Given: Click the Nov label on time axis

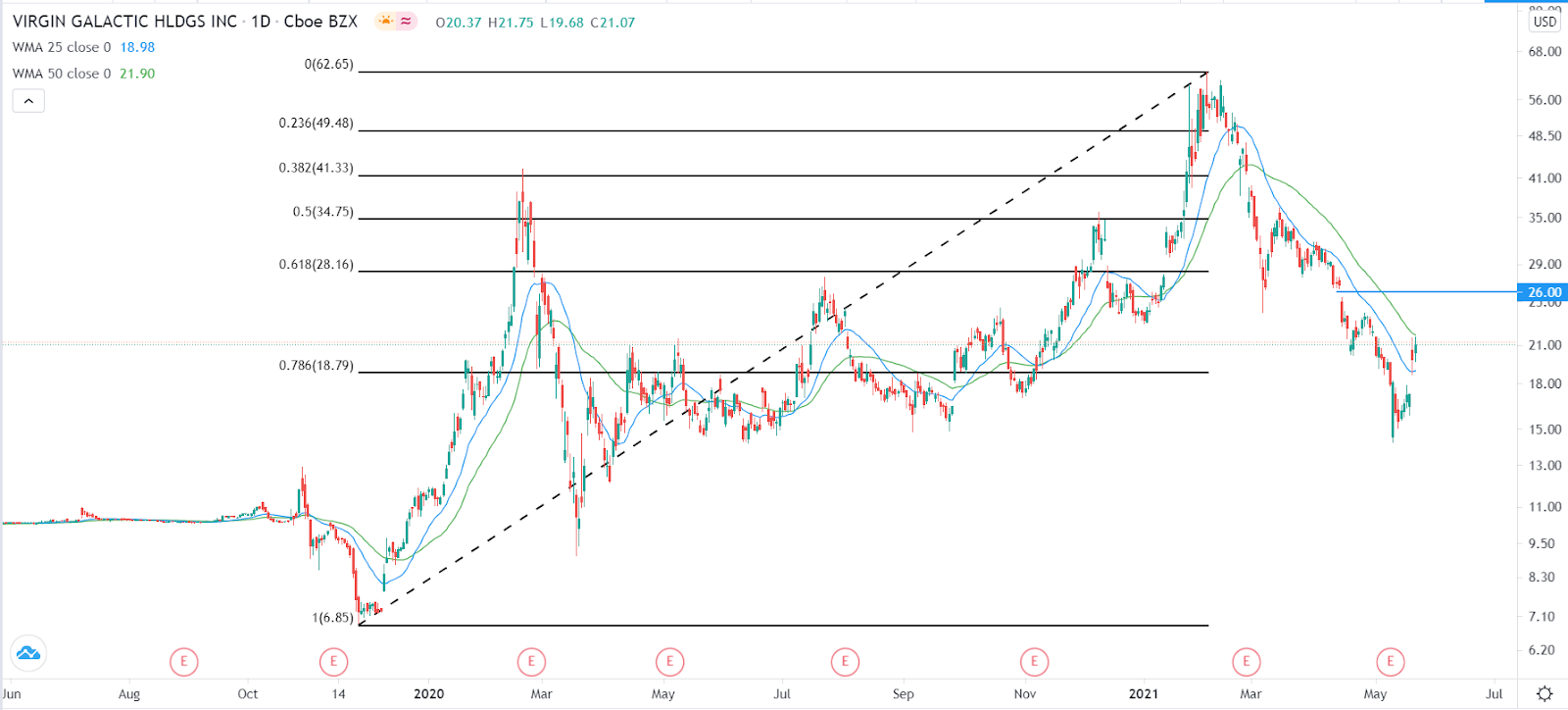Looking at the screenshot, I should pos(1025,694).
